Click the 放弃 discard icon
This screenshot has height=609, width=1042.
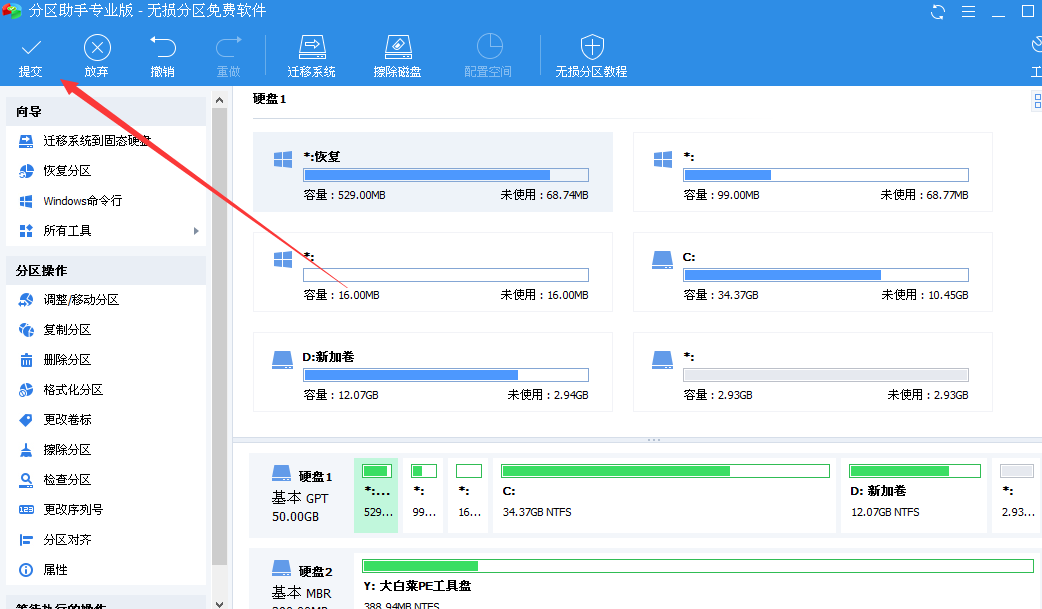(97, 48)
